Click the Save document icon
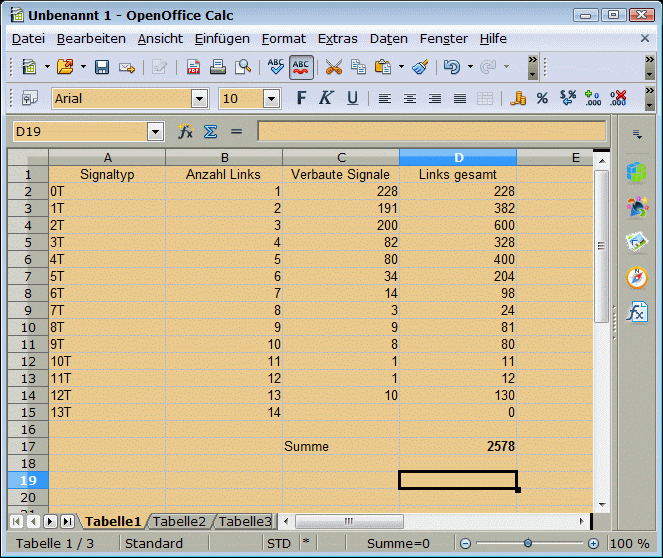This screenshot has height=558, width=663. click(x=102, y=67)
